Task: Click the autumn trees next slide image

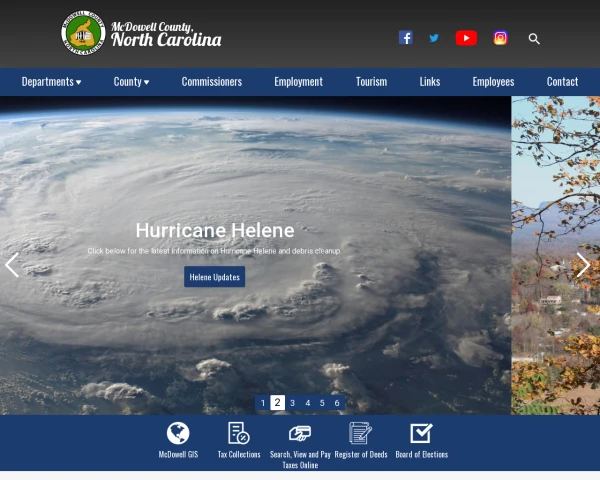Action: [556, 255]
